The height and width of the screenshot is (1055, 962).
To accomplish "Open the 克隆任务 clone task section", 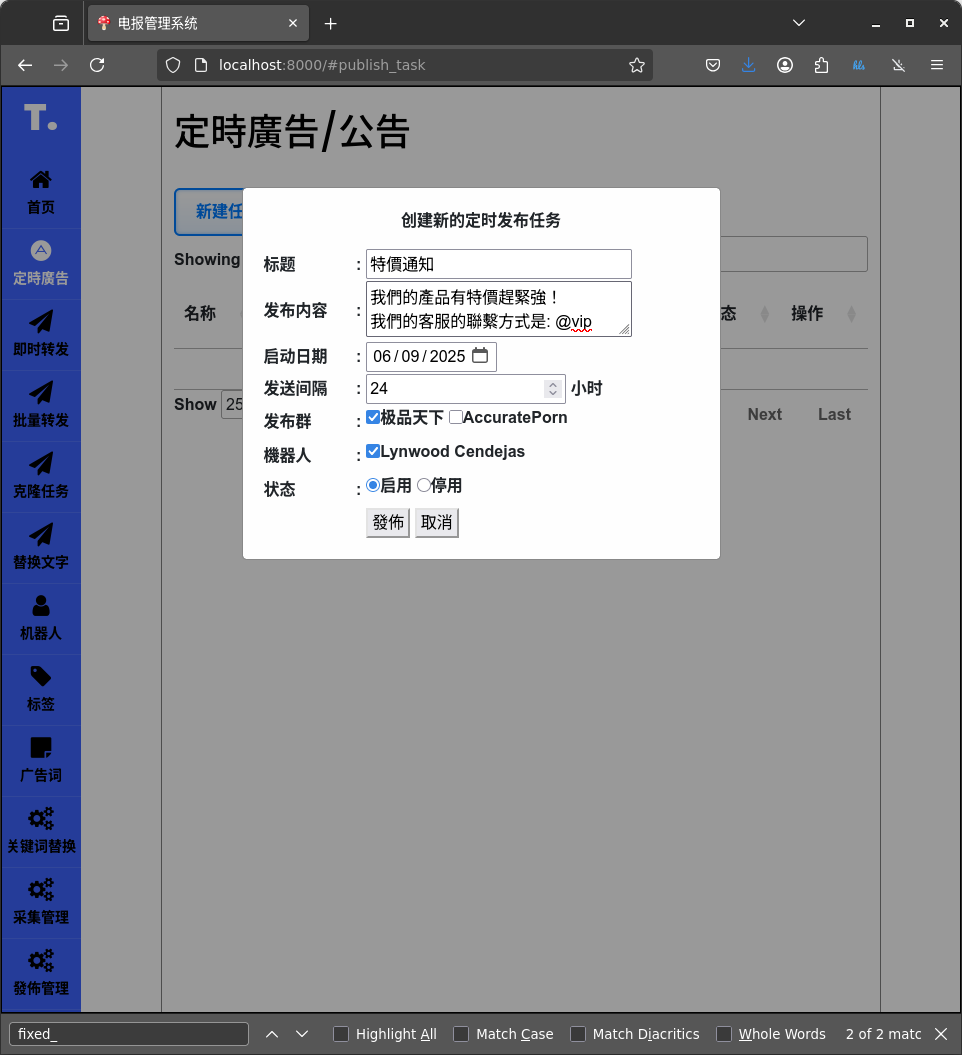I will point(41,475).
